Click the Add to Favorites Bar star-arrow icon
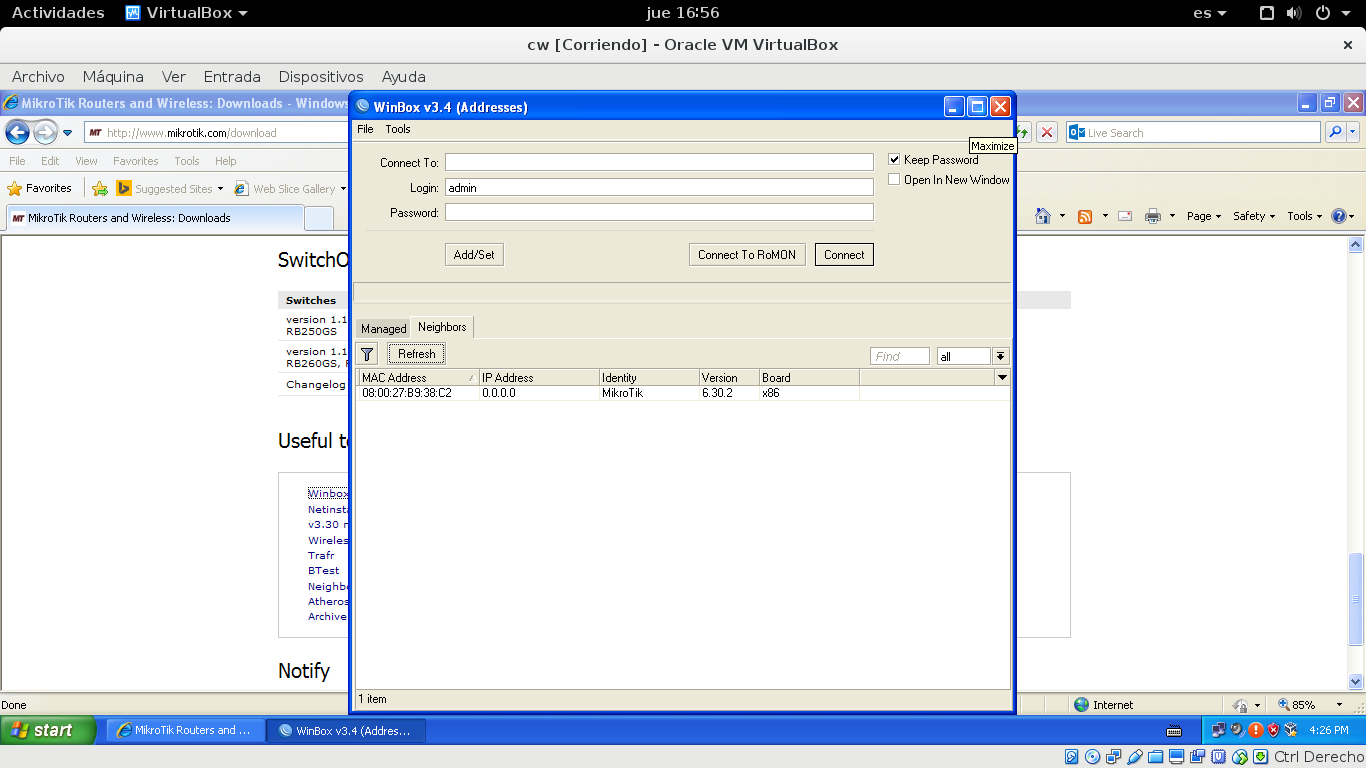Viewport: 1366px width, 768px height. coord(100,188)
